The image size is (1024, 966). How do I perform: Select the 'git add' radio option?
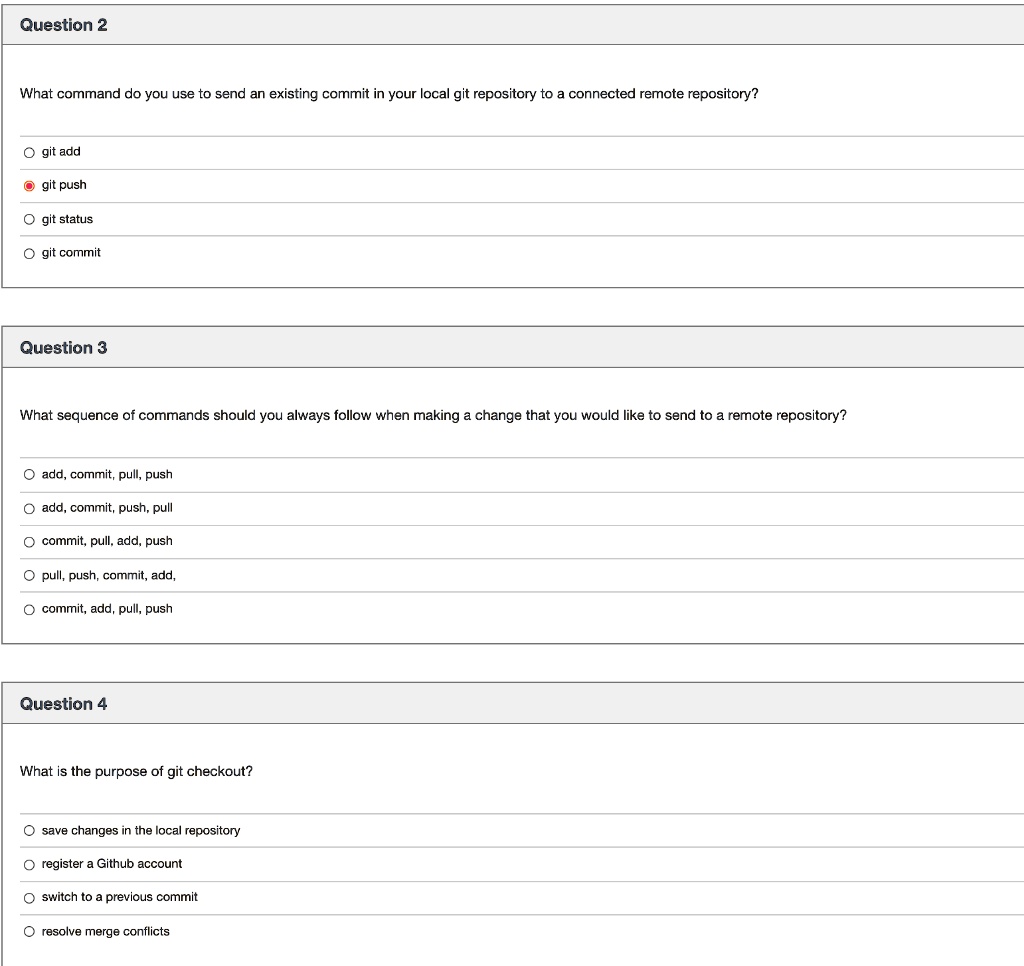pos(29,153)
